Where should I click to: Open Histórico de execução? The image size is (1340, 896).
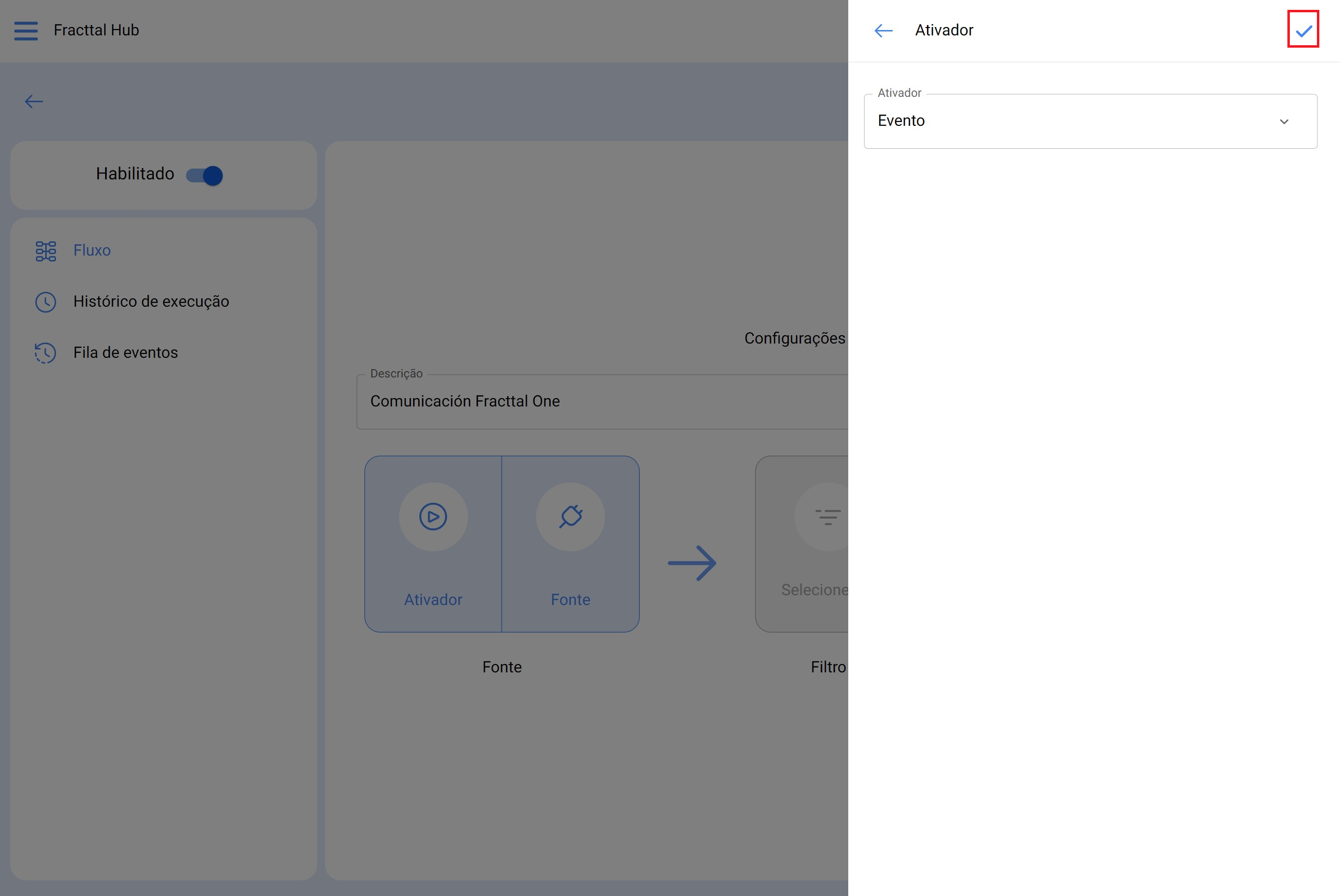163,302
